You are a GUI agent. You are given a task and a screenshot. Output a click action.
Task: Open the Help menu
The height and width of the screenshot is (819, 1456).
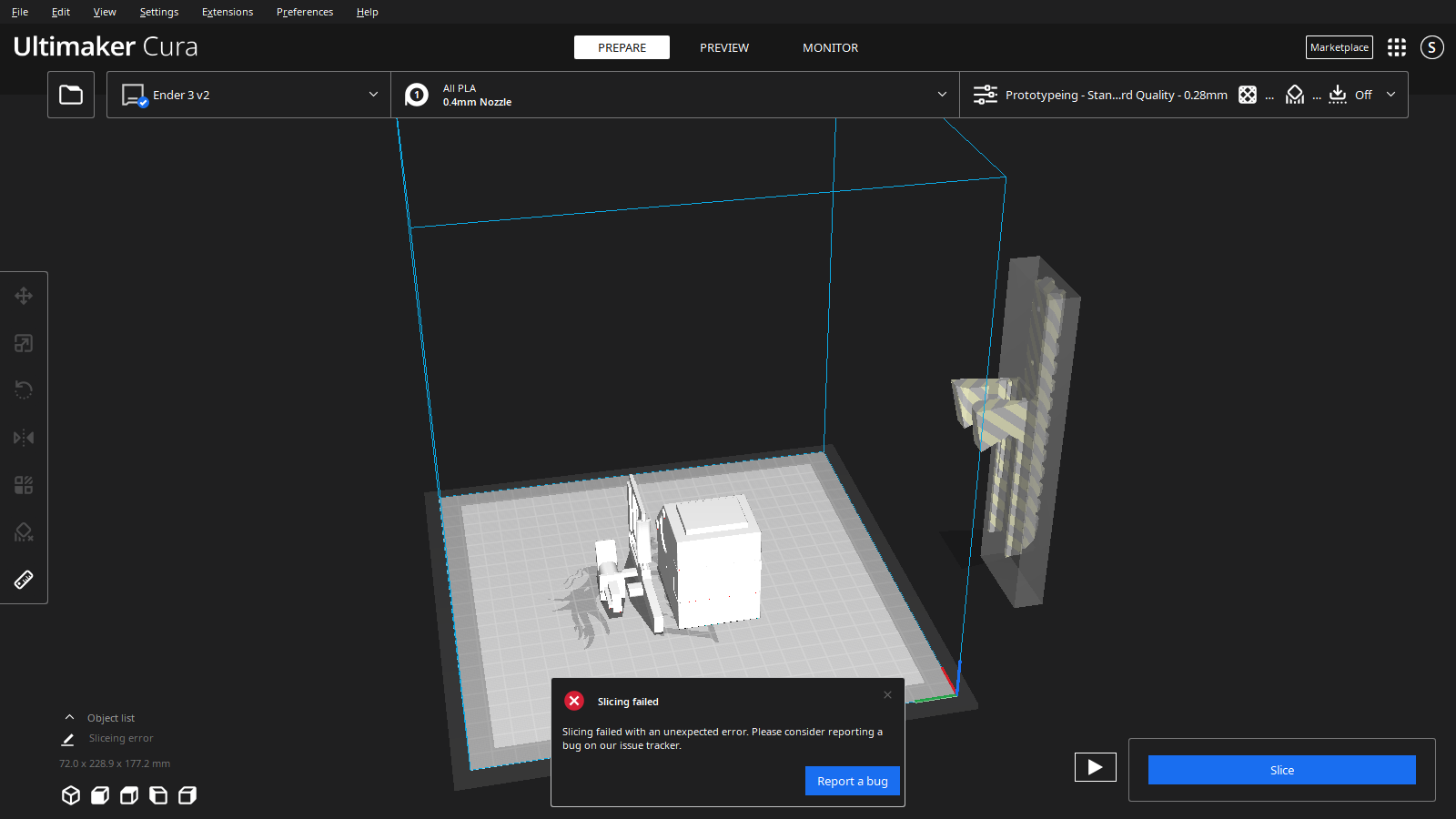coord(368,12)
